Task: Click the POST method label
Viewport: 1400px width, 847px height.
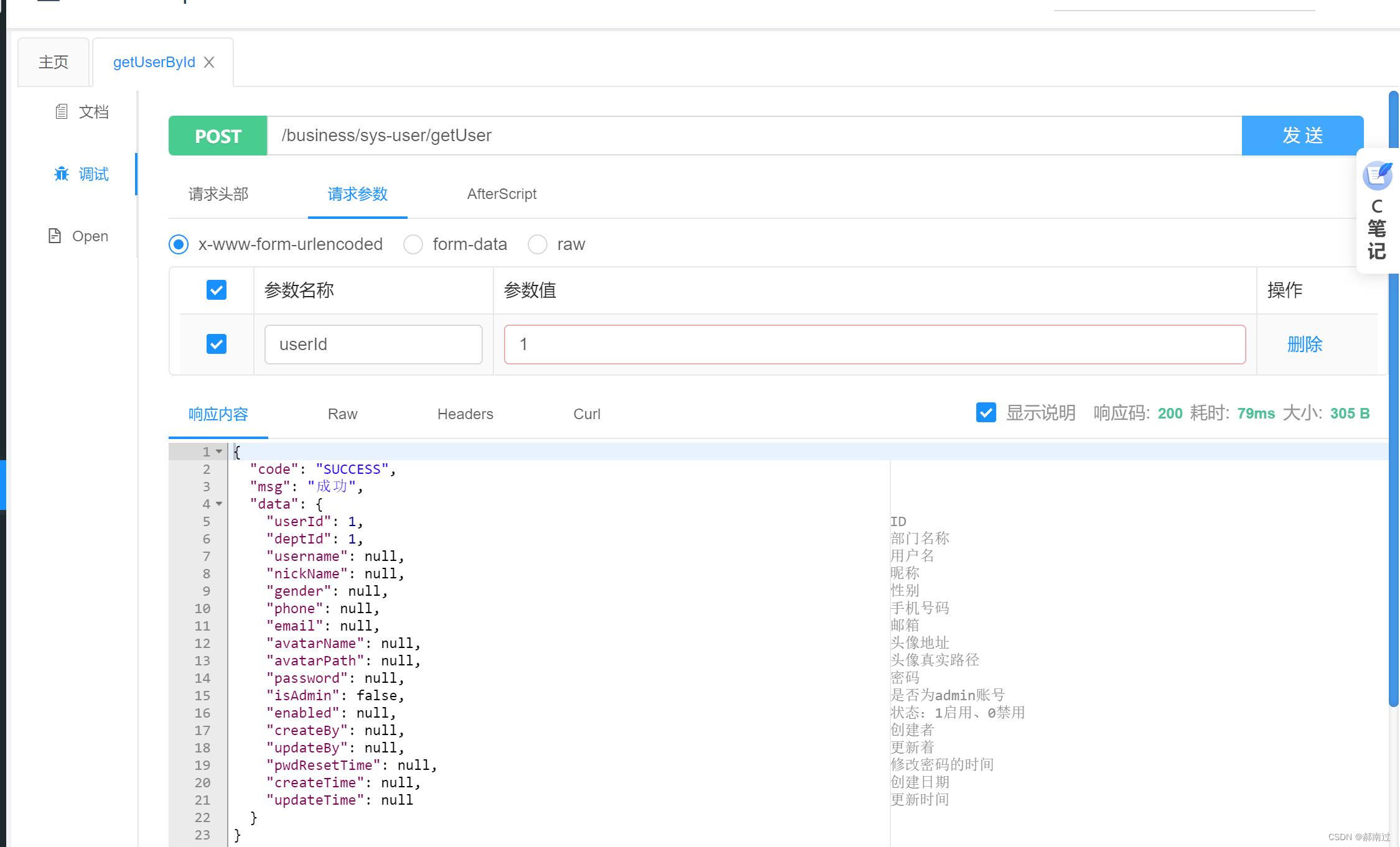Action: click(x=218, y=136)
